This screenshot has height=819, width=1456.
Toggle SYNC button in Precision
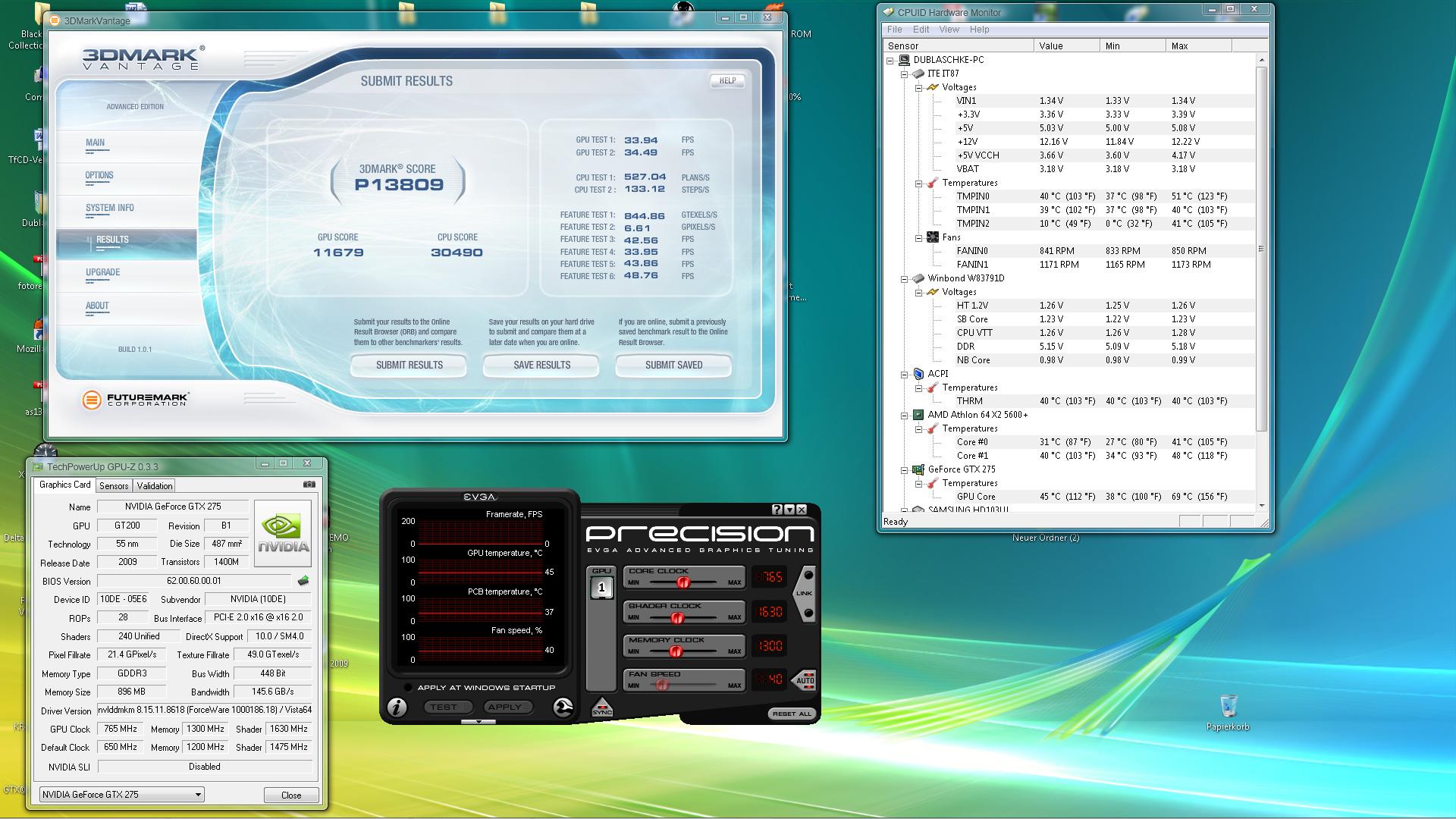pyautogui.click(x=601, y=708)
